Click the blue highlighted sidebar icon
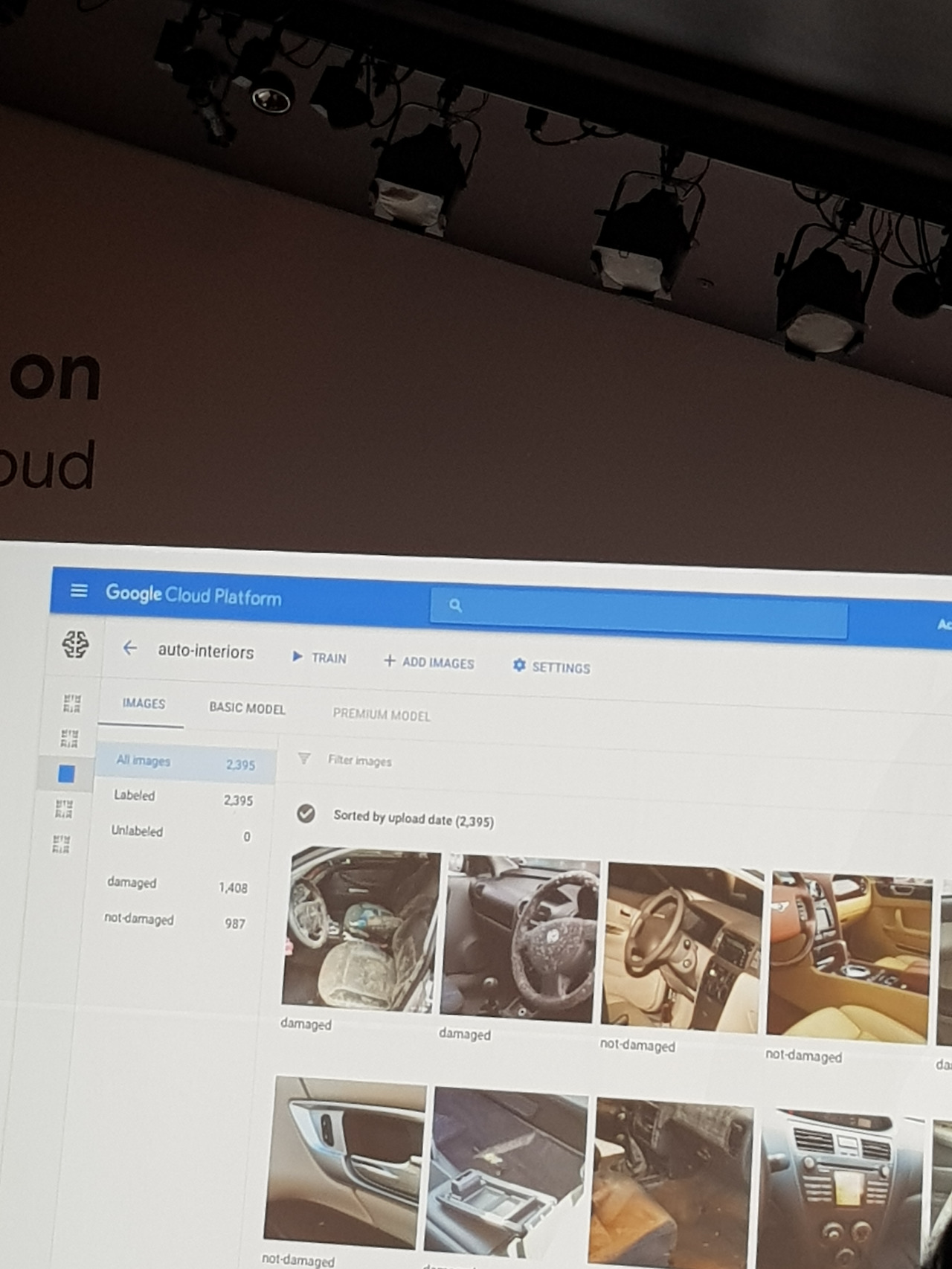 click(x=66, y=774)
